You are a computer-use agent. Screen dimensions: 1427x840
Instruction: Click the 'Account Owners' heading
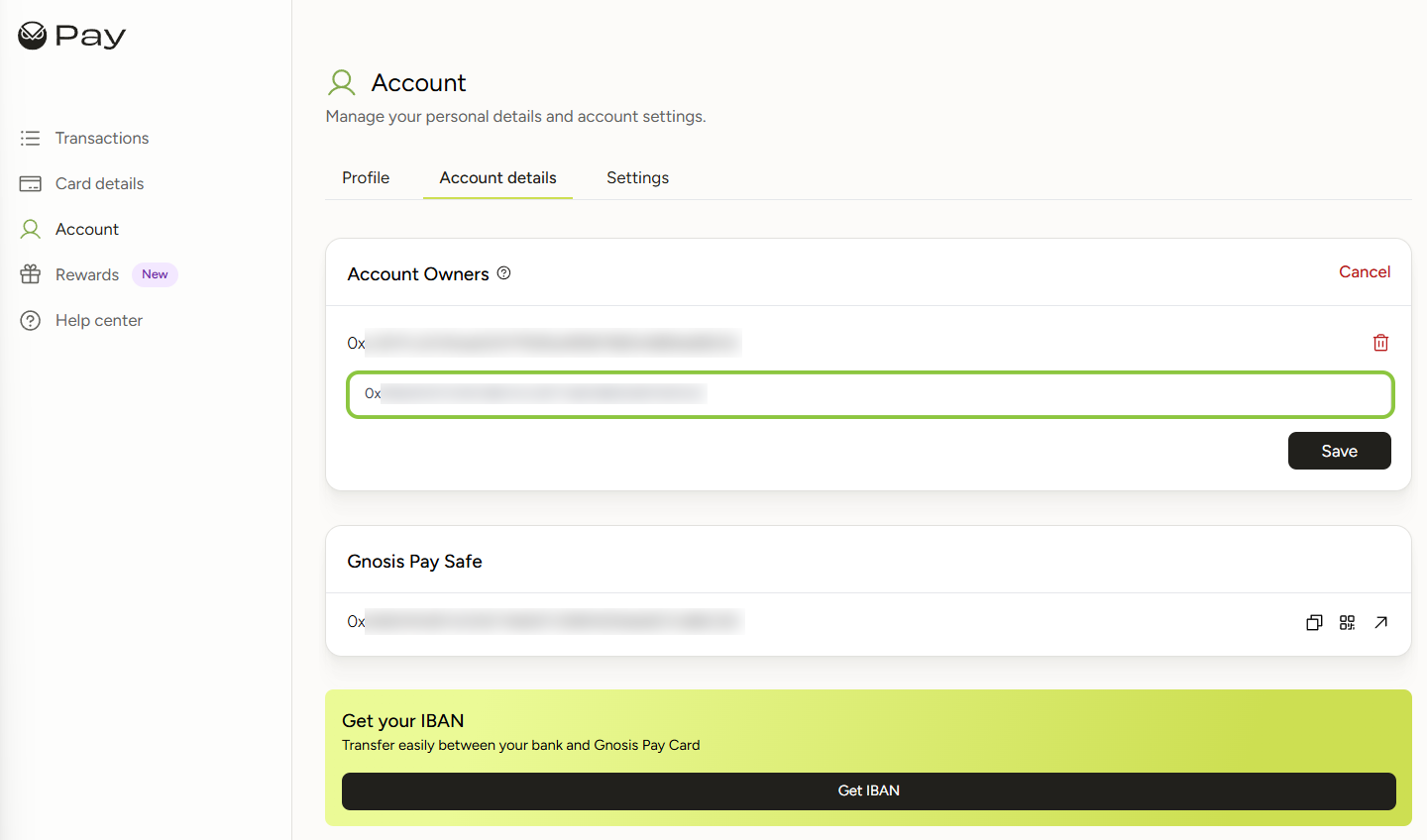click(418, 273)
